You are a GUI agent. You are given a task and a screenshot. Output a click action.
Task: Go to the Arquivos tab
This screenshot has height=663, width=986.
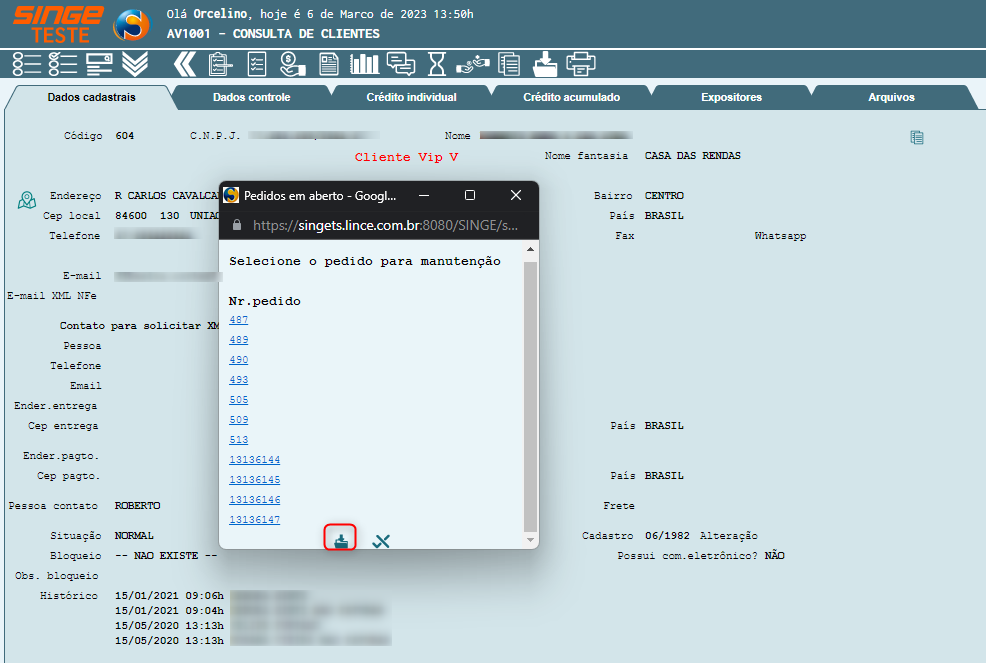tap(891, 97)
